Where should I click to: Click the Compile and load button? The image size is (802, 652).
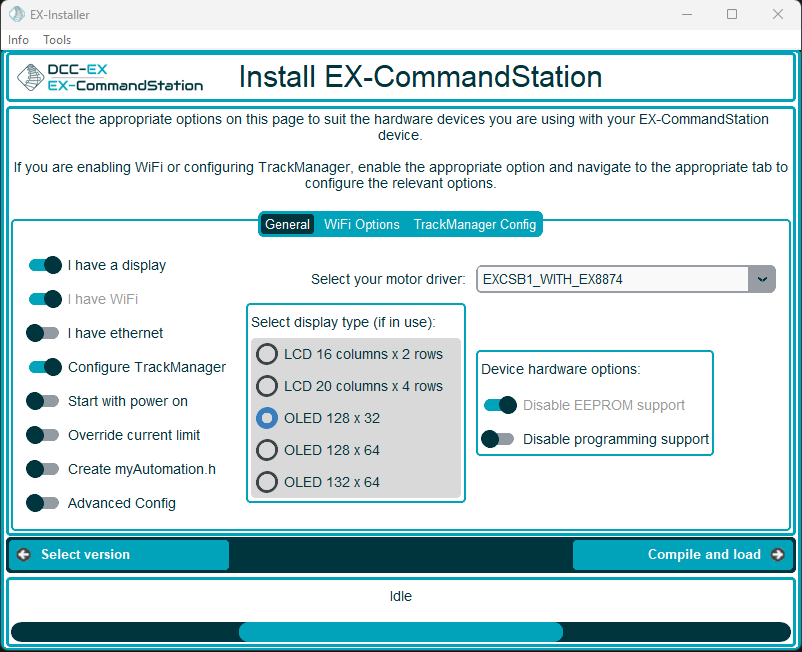(683, 554)
